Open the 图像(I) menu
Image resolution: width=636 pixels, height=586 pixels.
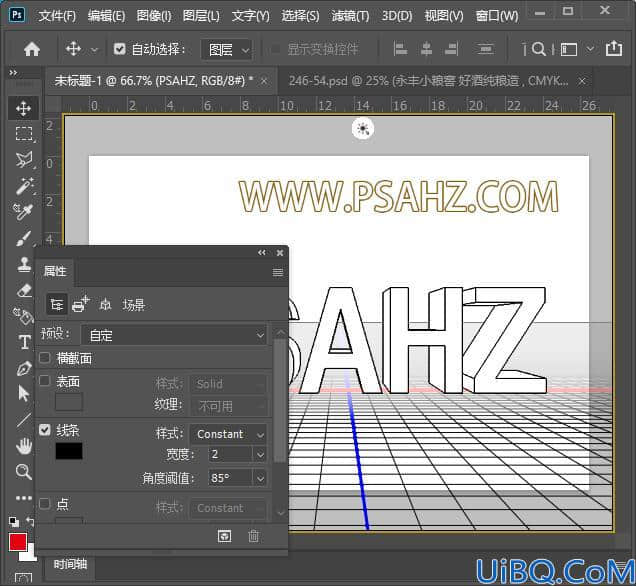pos(154,16)
